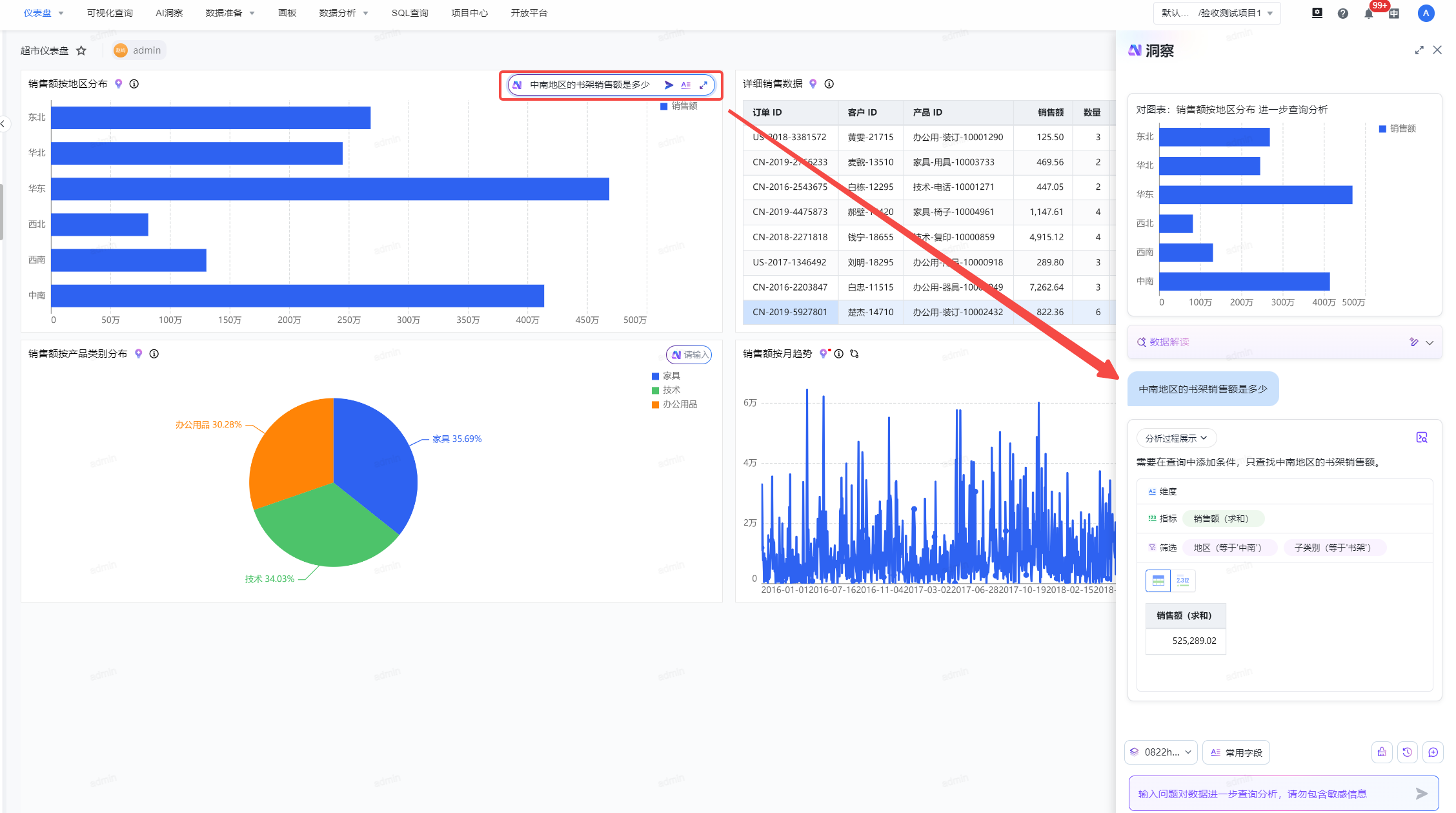Screen dimensions: 1456x813
Task: Open the query inspect icon in analysis card
Action: [1422, 438]
